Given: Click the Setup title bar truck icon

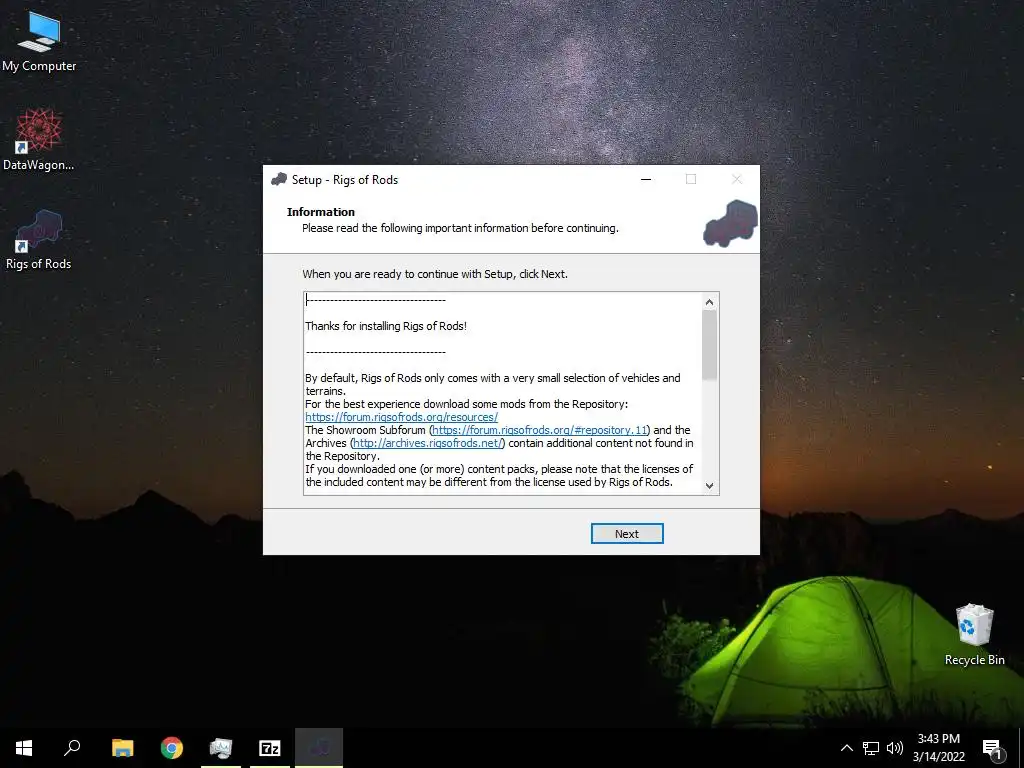Looking at the screenshot, I should (x=279, y=180).
